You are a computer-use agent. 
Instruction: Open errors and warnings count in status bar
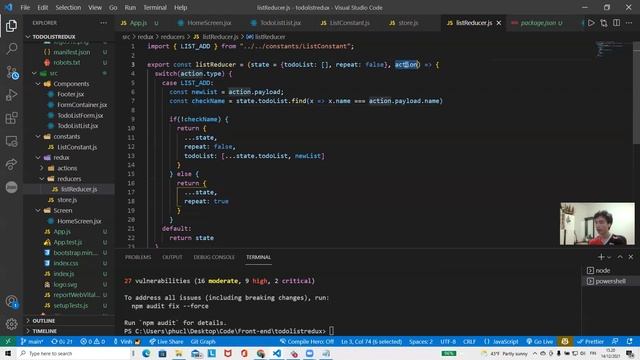93,342
